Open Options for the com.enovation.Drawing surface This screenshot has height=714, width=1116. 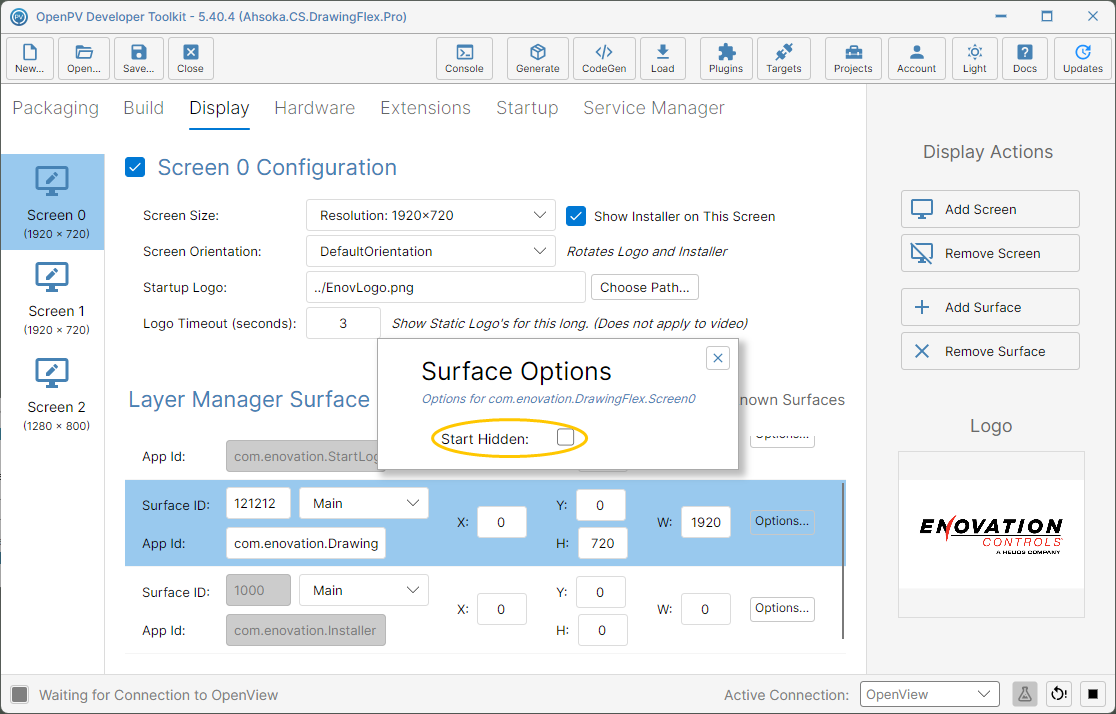tap(781, 521)
